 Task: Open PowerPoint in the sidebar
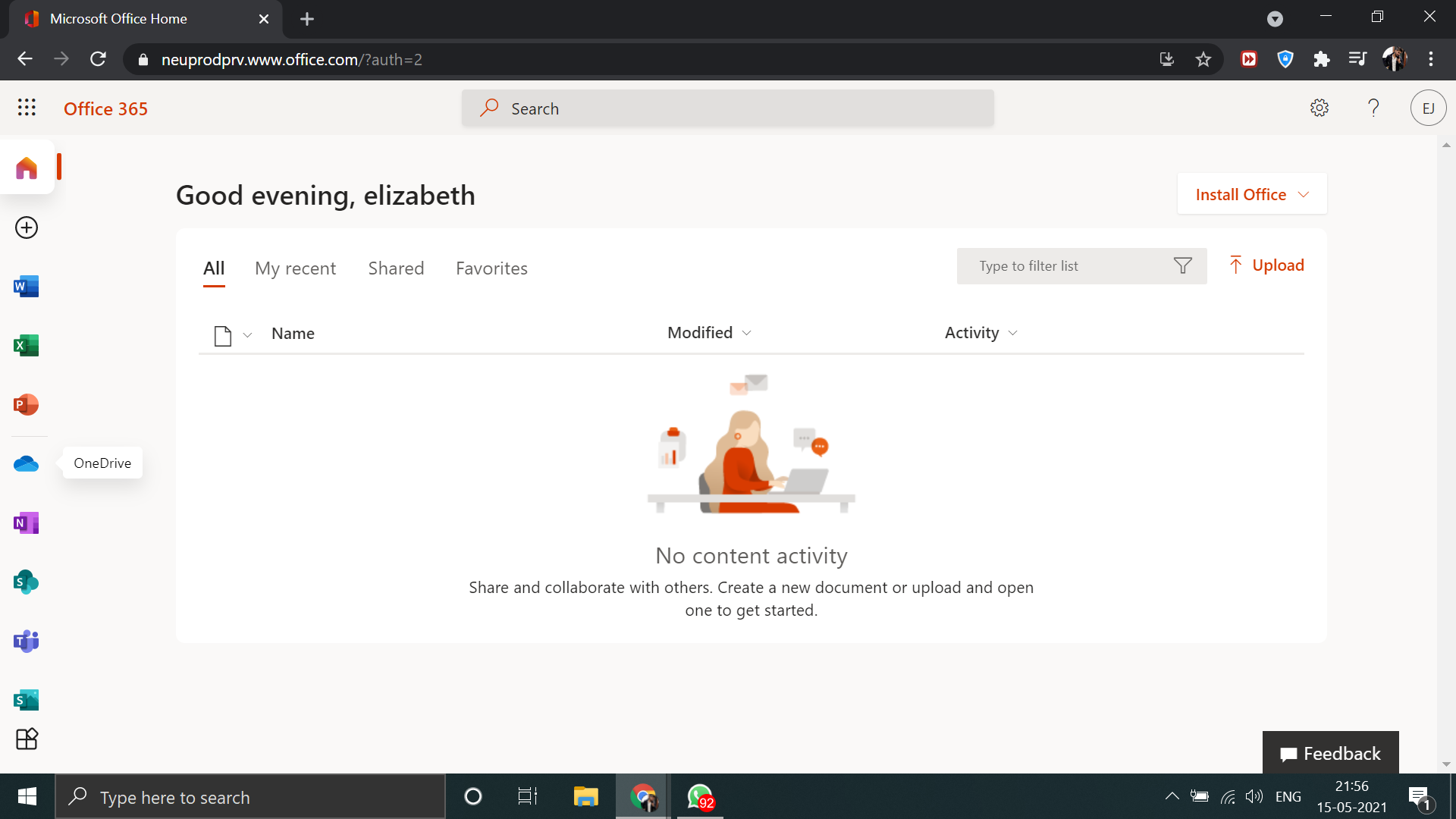27,405
